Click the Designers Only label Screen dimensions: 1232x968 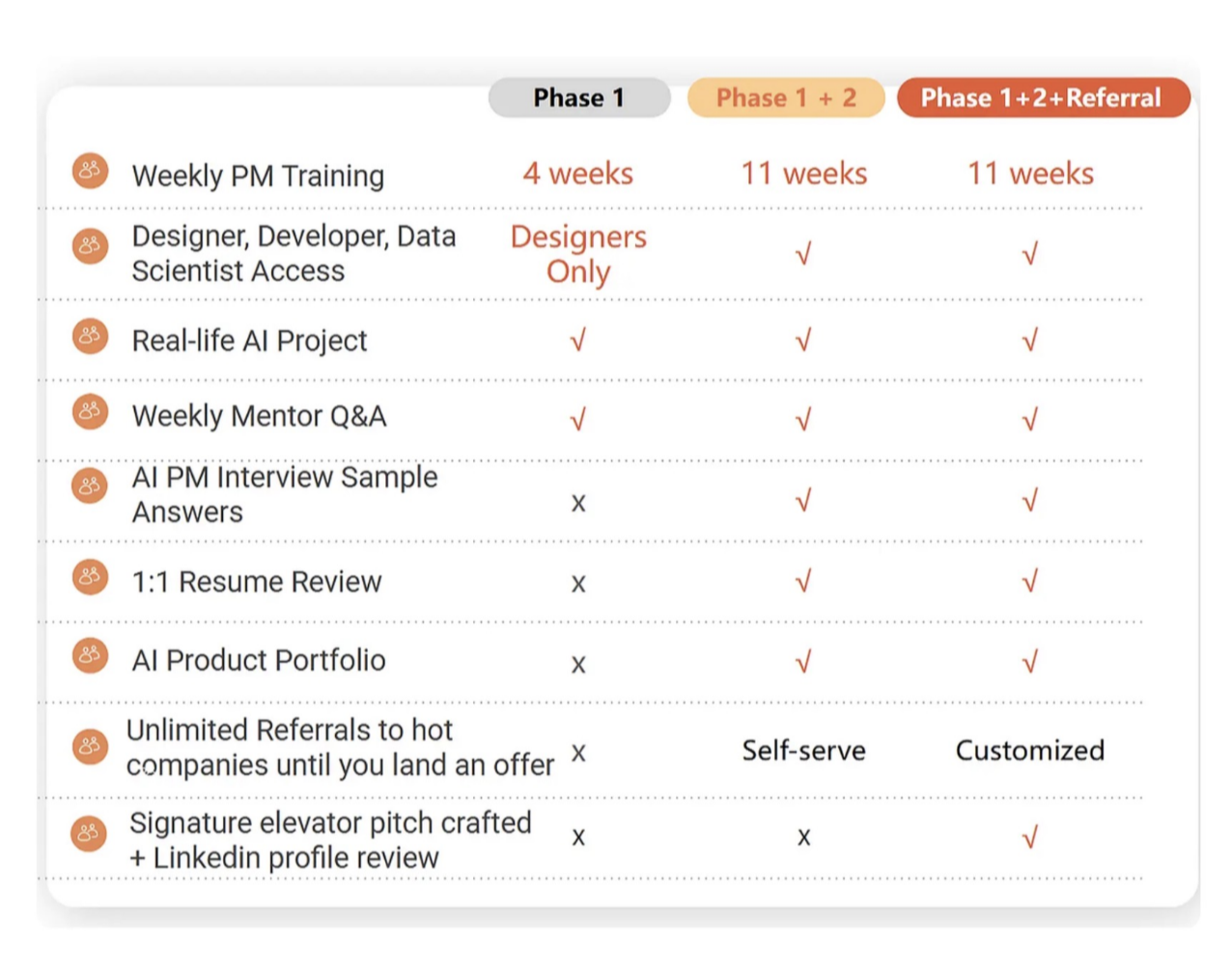[x=578, y=254]
